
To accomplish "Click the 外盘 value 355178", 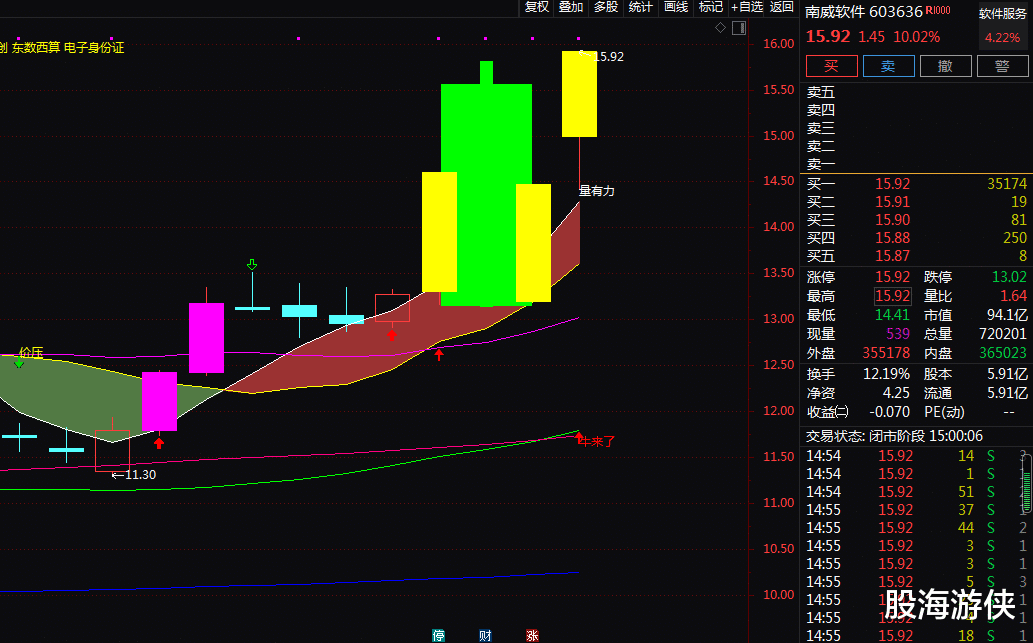I will pos(887,353).
